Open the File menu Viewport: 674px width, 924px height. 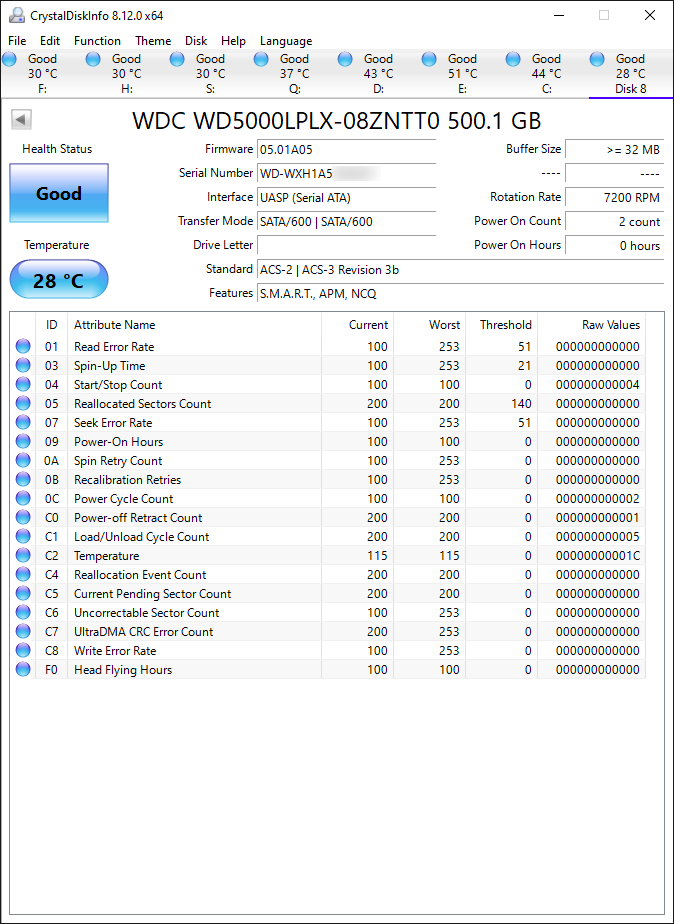tap(17, 41)
